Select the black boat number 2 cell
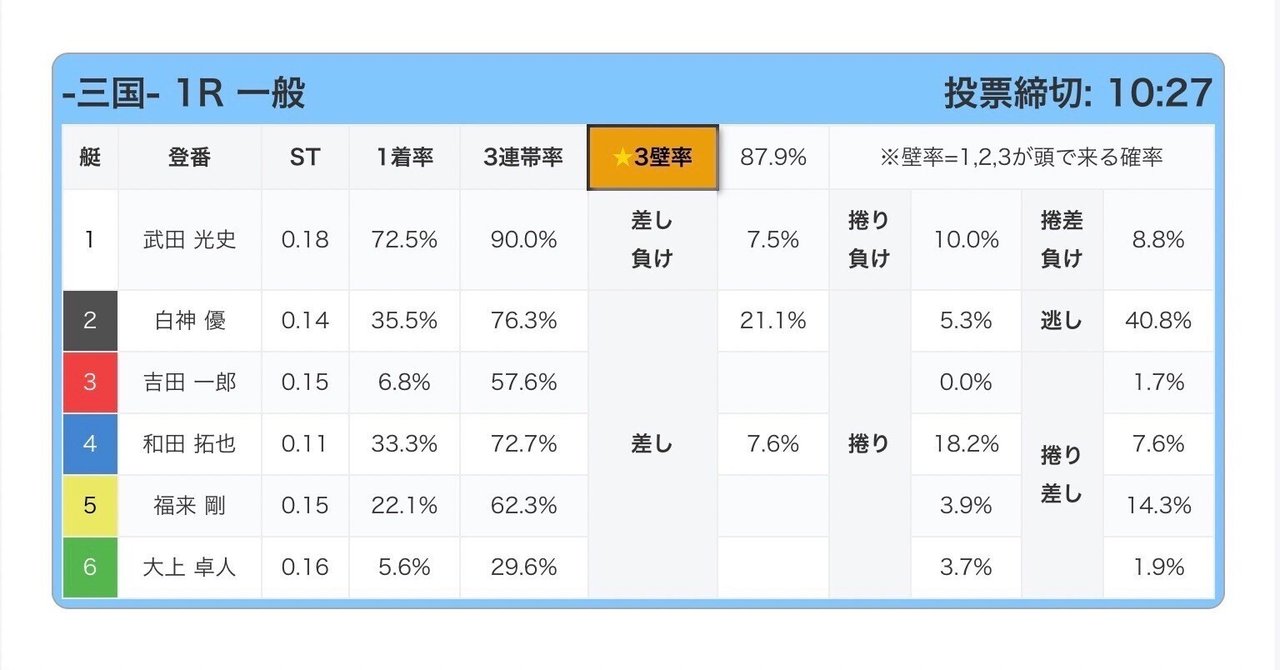This screenshot has height=670, width=1280. [x=90, y=321]
